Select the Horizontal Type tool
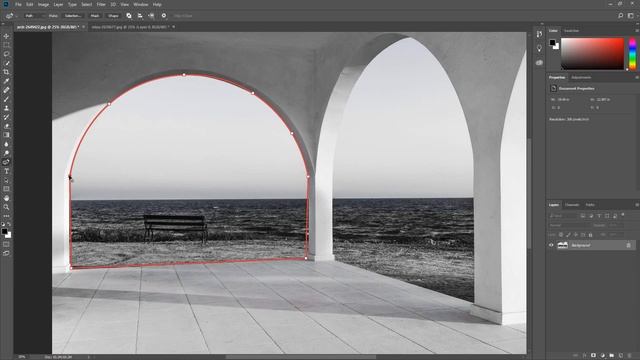The width and height of the screenshot is (640, 360). coord(6,171)
